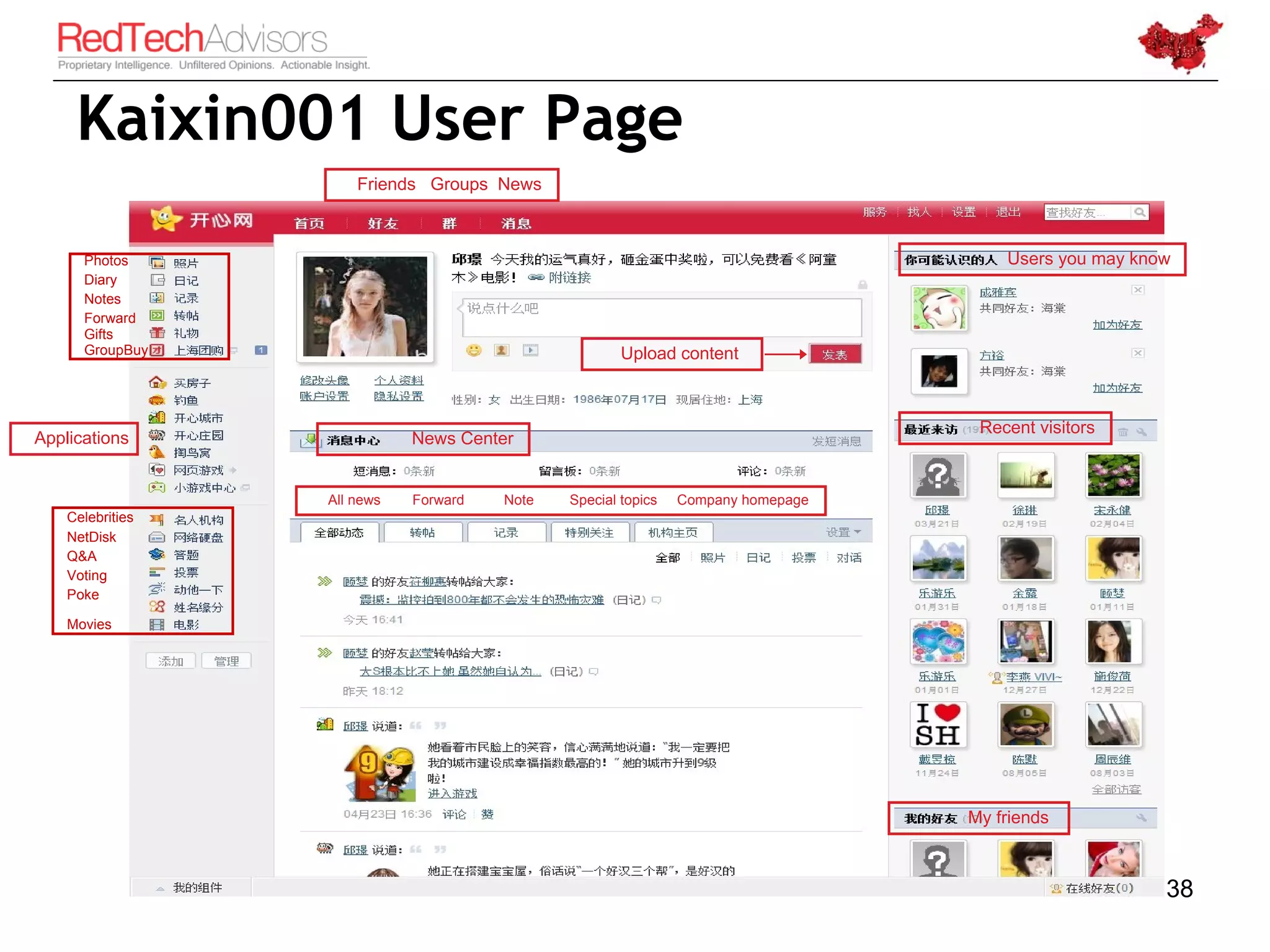Image resolution: width=1270 pixels, height=952 pixels.
Task: Open 电影 movies icon
Action: pos(157,625)
